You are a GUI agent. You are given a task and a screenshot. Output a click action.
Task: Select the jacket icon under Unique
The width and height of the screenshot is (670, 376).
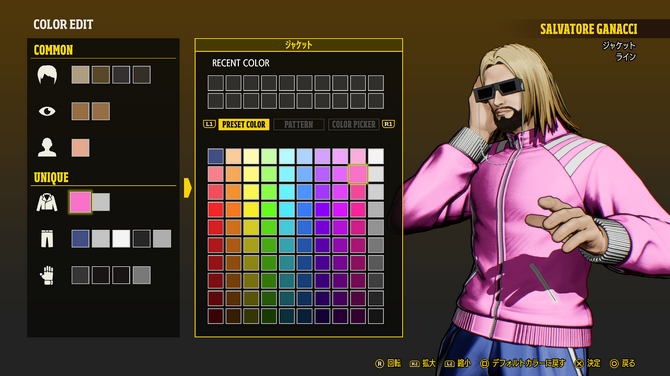click(x=47, y=202)
